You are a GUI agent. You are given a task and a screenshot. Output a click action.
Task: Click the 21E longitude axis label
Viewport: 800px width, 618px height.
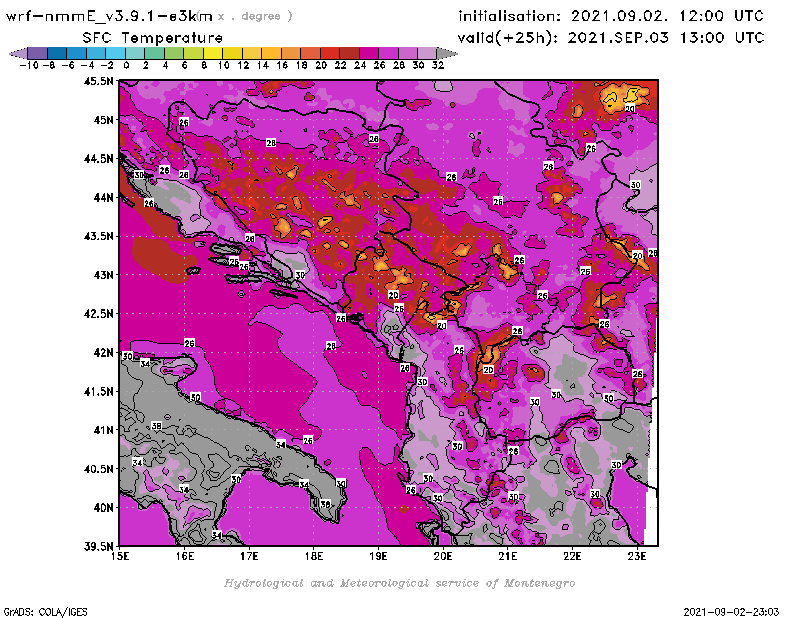[508, 556]
